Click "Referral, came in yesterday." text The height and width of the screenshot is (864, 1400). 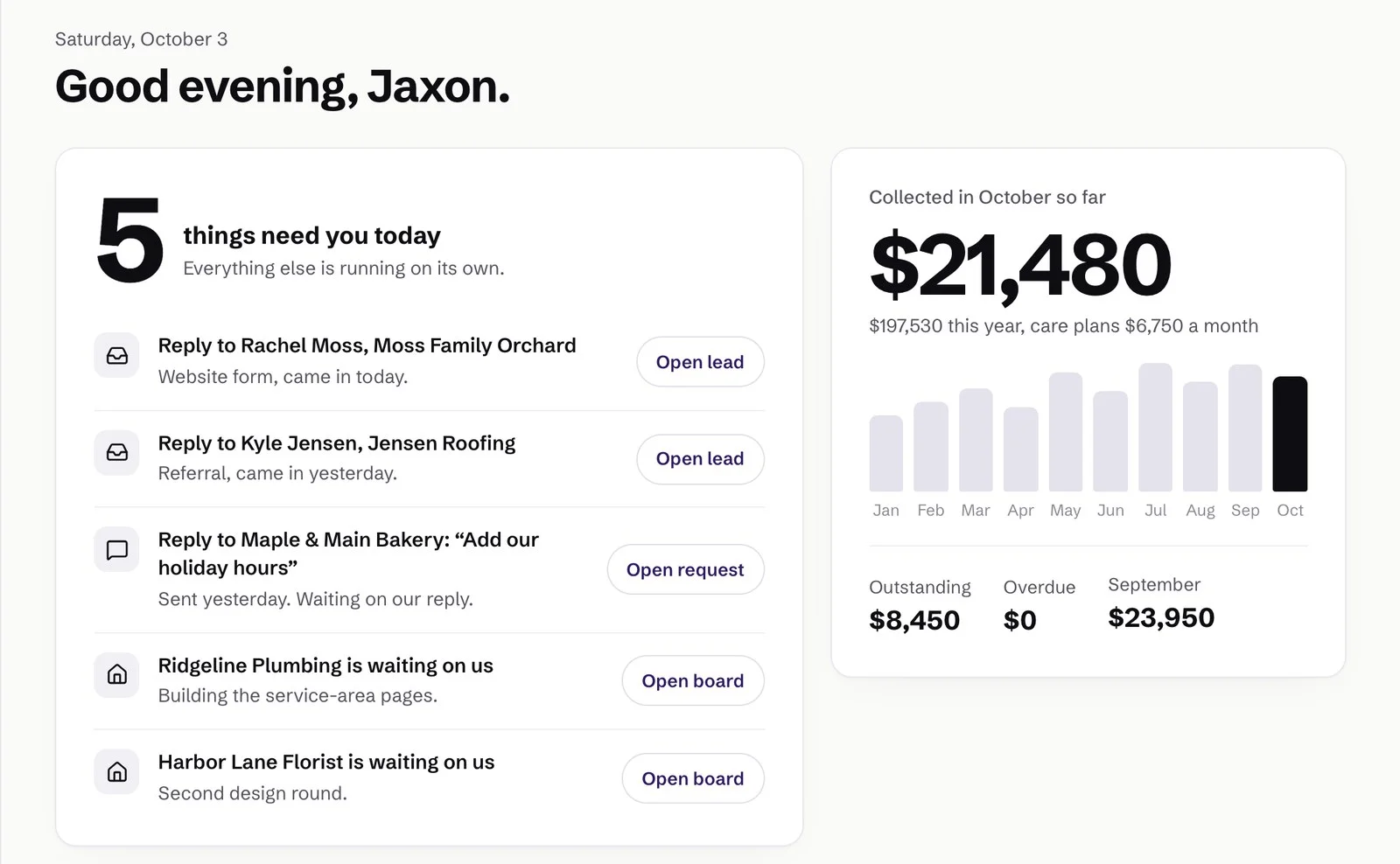click(277, 473)
